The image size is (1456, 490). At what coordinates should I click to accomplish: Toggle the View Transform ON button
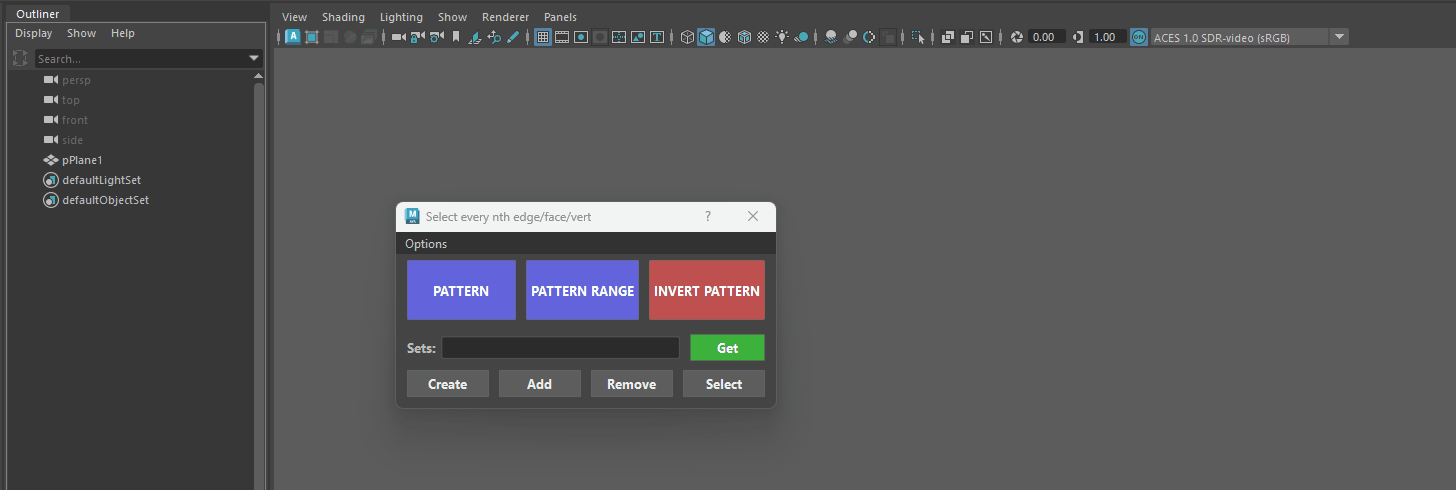(1138, 37)
